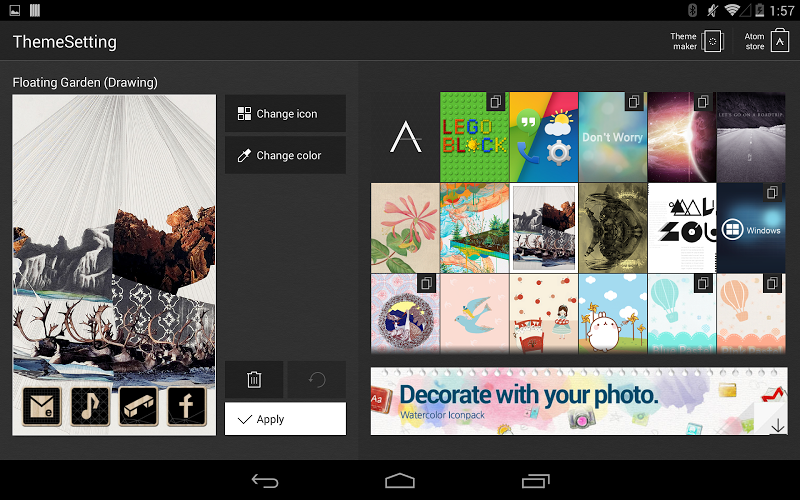This screenshot has height=500, width=800.
Task: Select the Floating Garden theme thumbnail
Action: (x=544, y=228)
